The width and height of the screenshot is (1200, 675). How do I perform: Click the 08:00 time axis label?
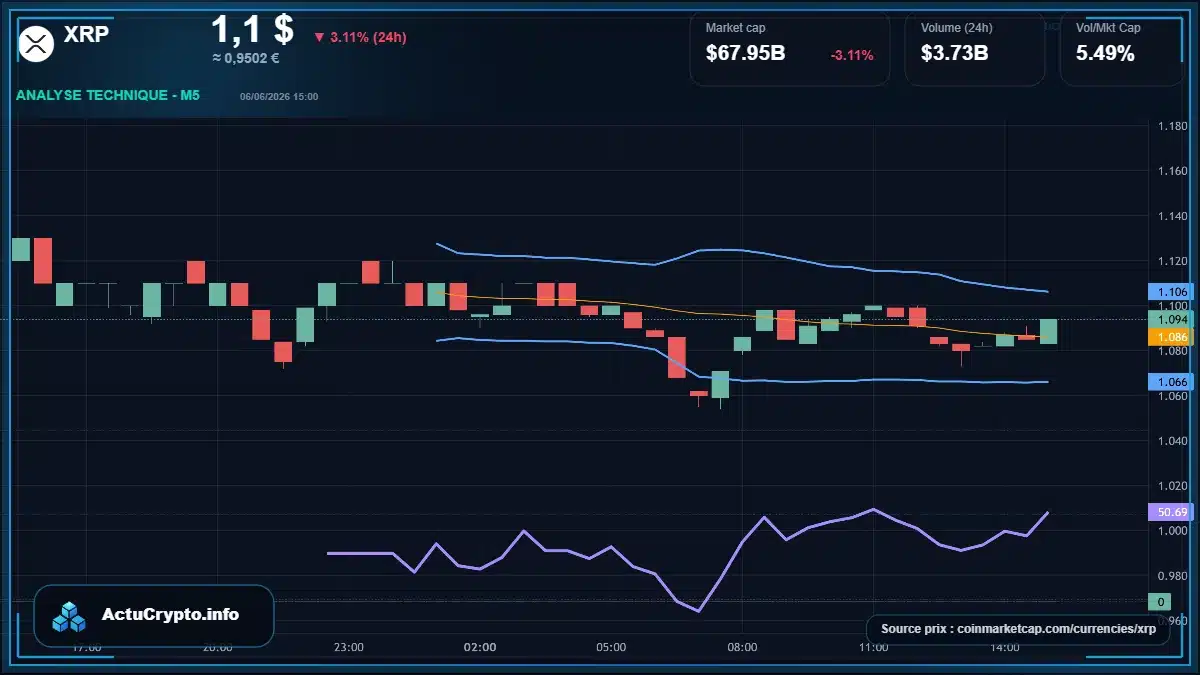pos(742,647)
